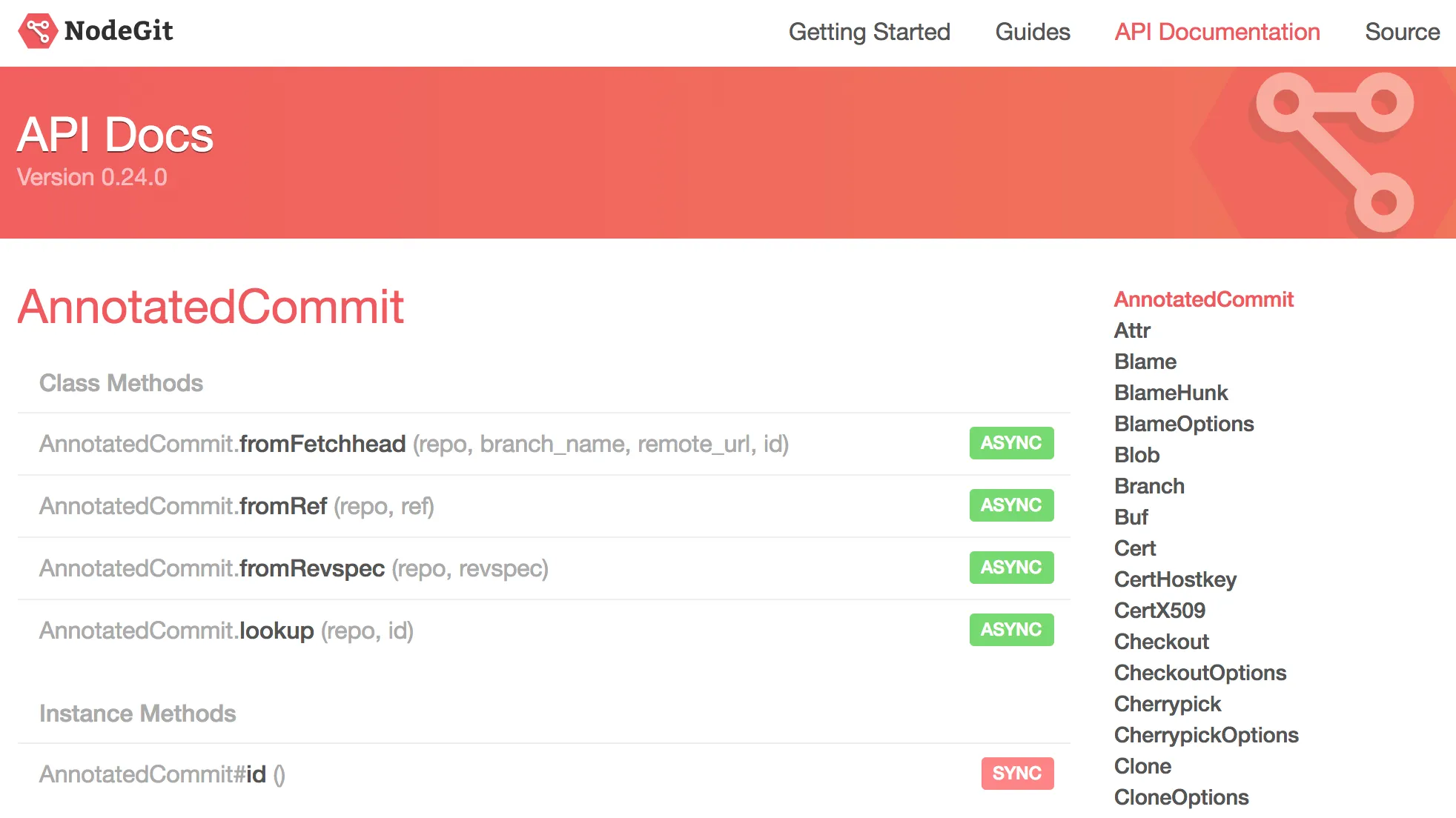The width and height of the screenshot is (1456, 818).
Task: Open the Cert class link
Action: point(1135,548)
